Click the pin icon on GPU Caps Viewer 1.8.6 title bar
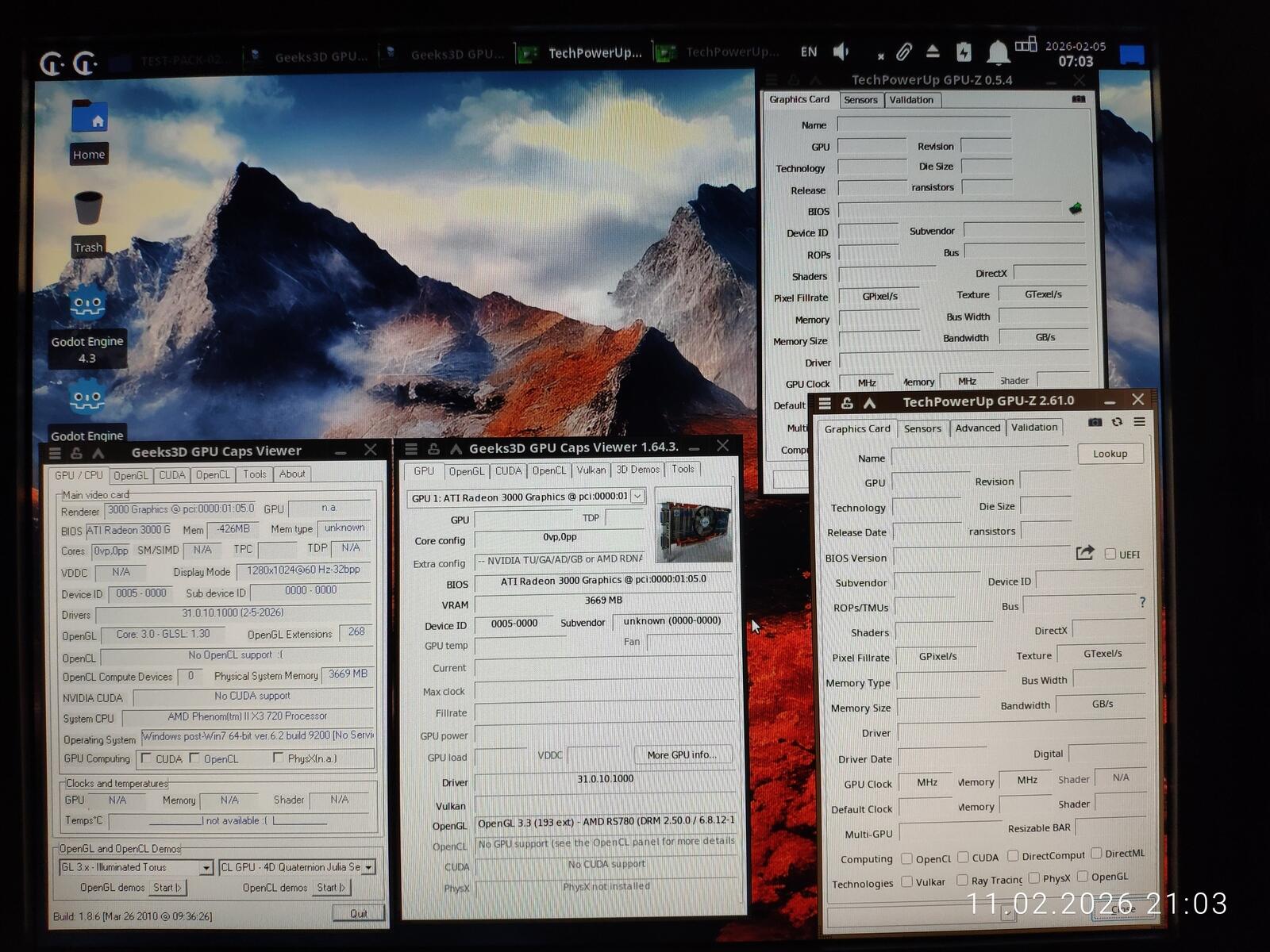The image size is (1270, 952). click(x=76, y=453)
